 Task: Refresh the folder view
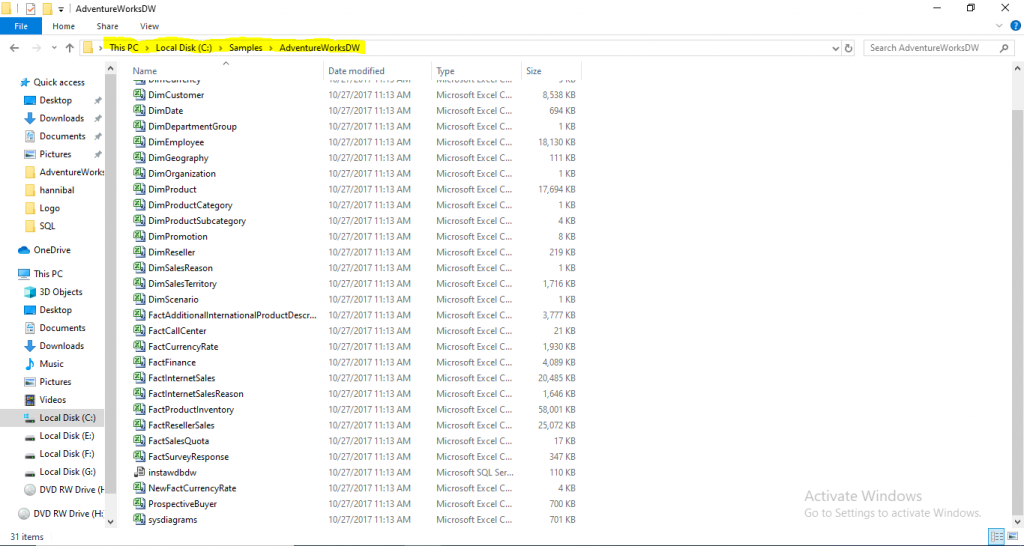coord(848,48)
